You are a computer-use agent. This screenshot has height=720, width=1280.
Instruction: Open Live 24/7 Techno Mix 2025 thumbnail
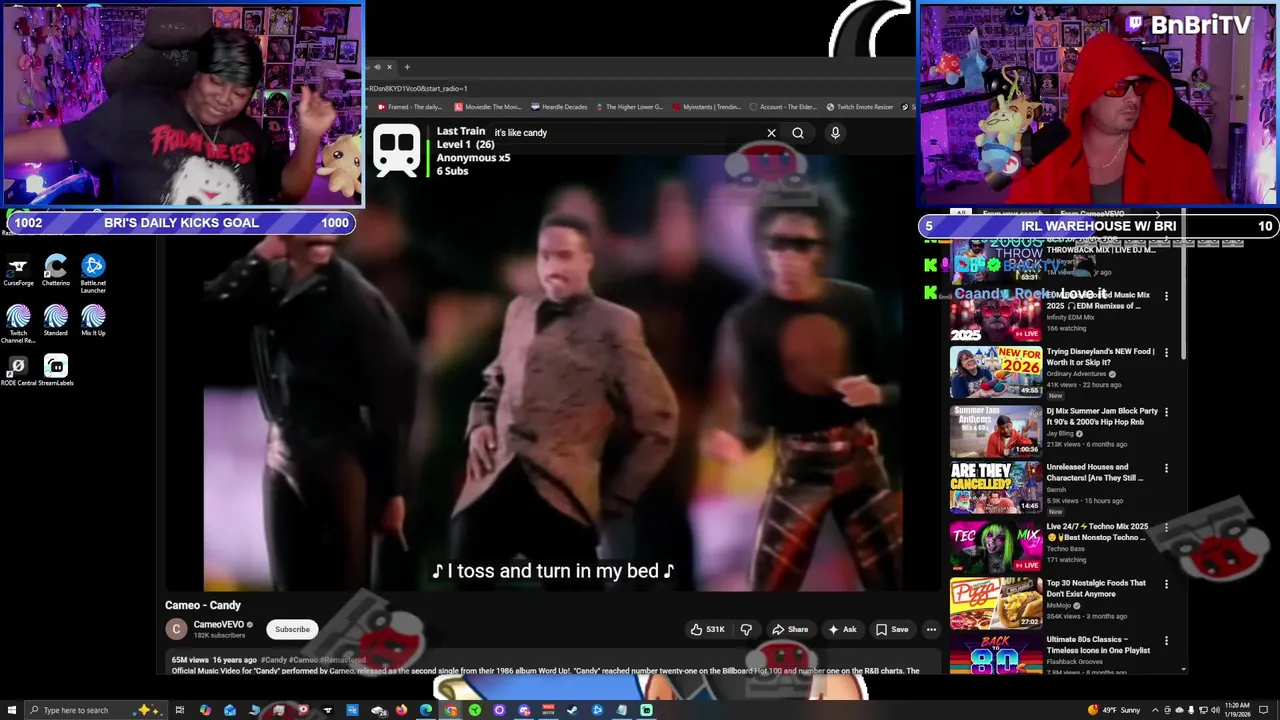(995, 545)
